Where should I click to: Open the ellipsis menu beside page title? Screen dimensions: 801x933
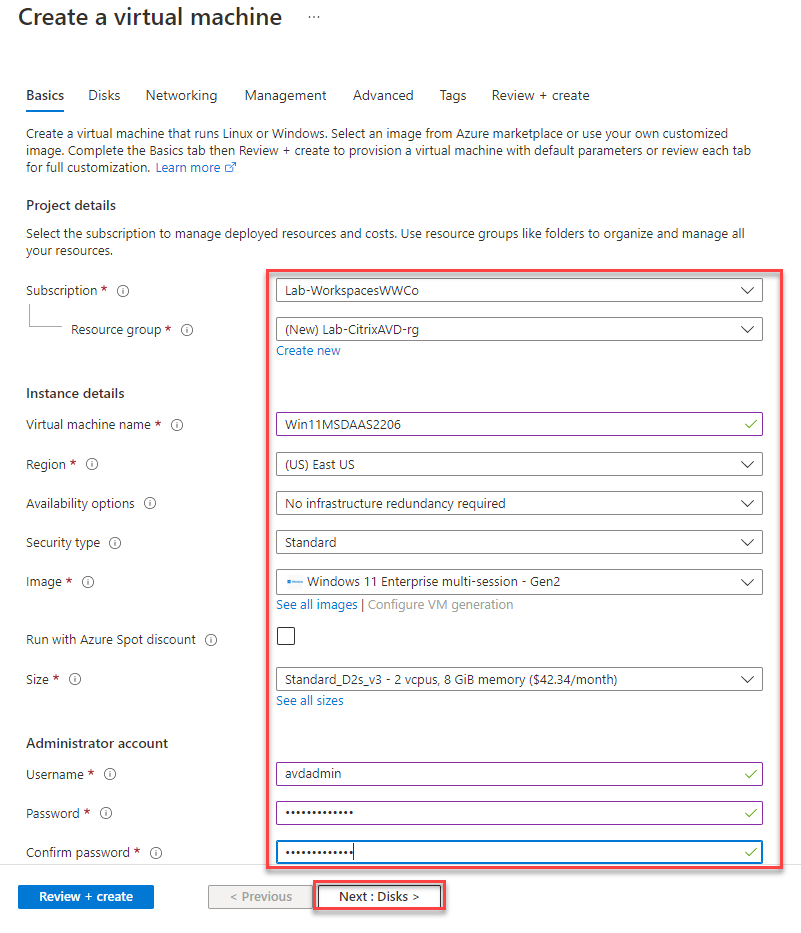point(314,18)
